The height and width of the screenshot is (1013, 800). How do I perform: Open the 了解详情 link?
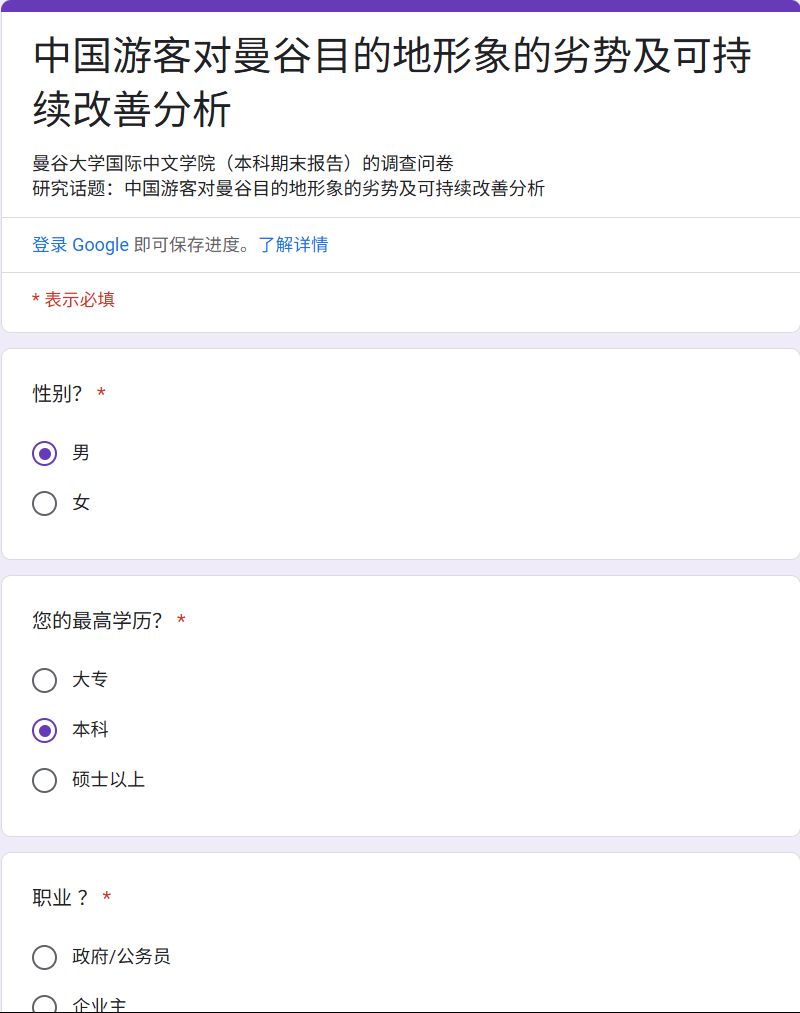pos(293,245)
